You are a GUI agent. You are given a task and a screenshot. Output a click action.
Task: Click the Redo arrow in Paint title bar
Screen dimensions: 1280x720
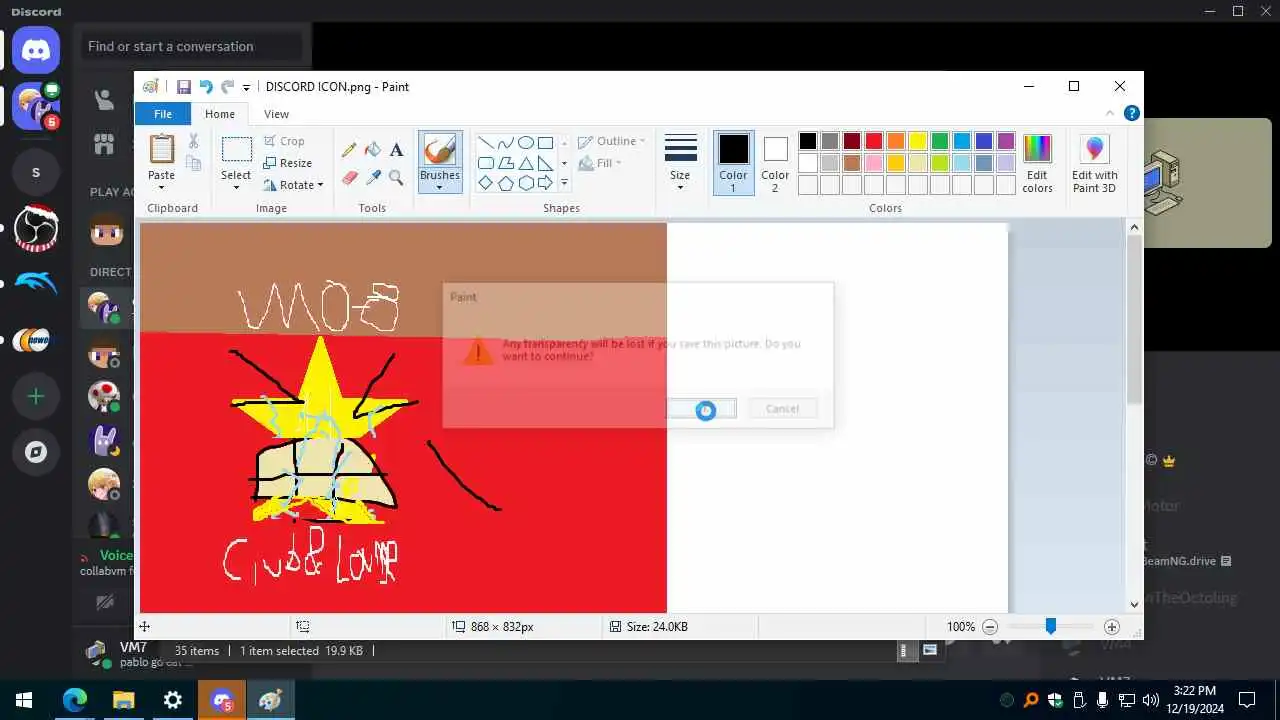click(x=228, y=87)
